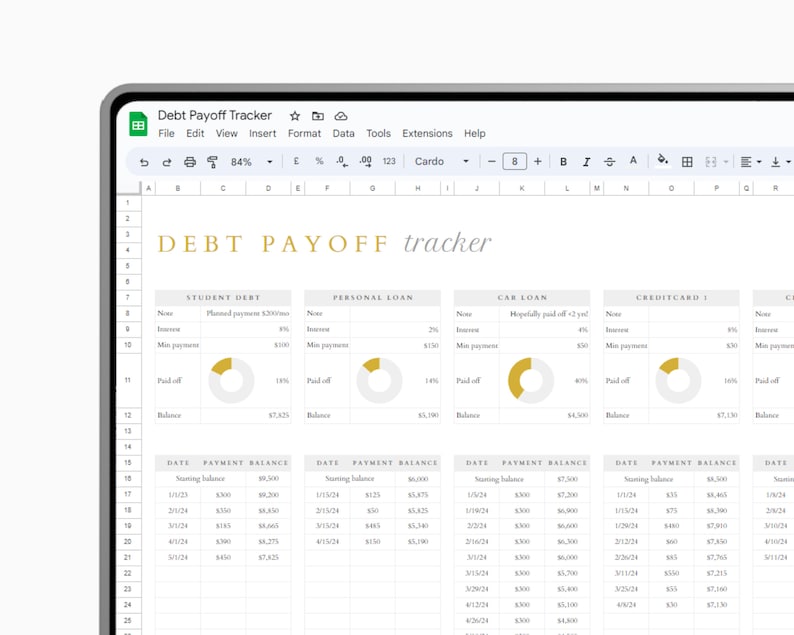
Task: Click Student Debt paid off donut chart
Action: pos(231,380)
